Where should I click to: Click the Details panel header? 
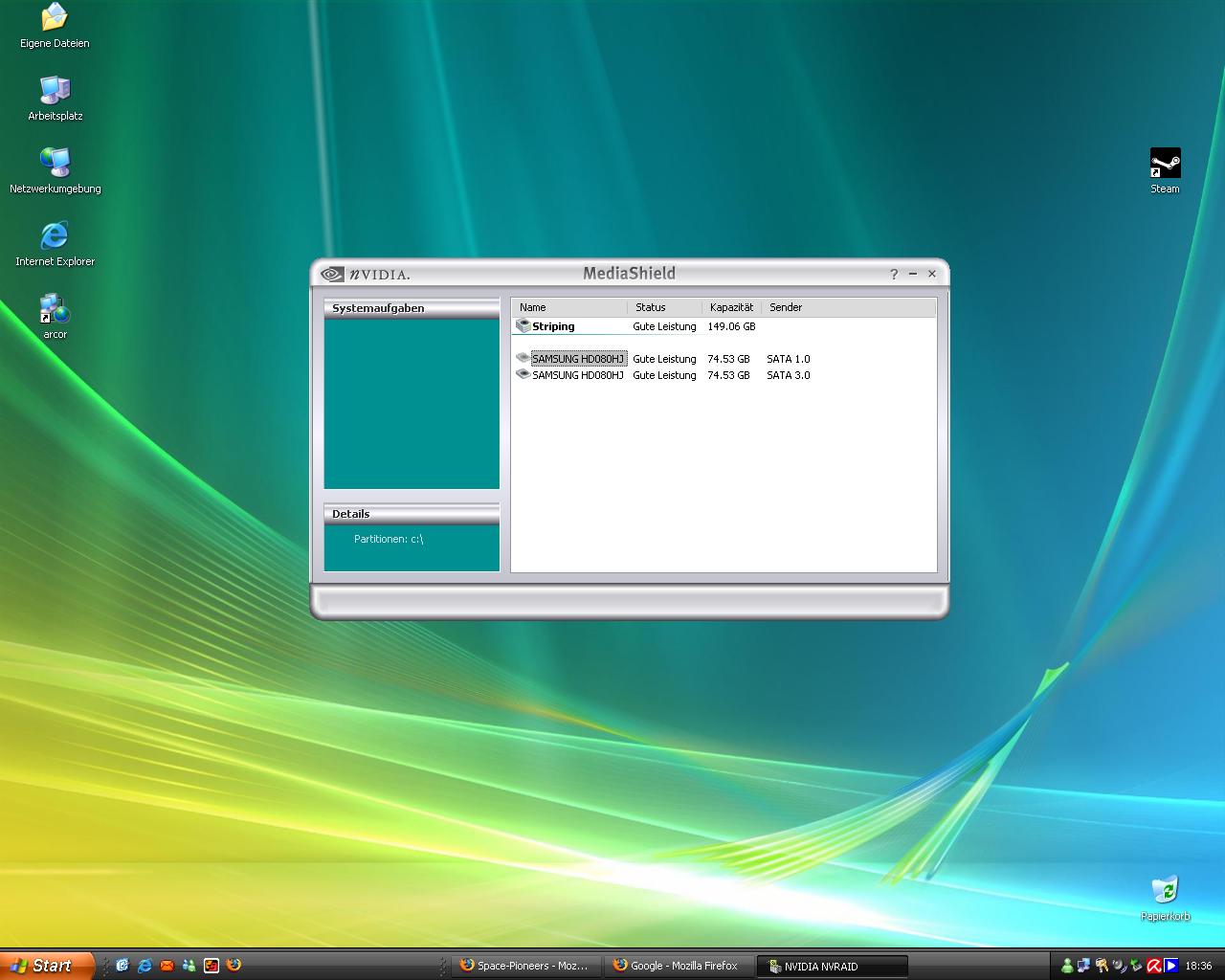click(412, 514)
